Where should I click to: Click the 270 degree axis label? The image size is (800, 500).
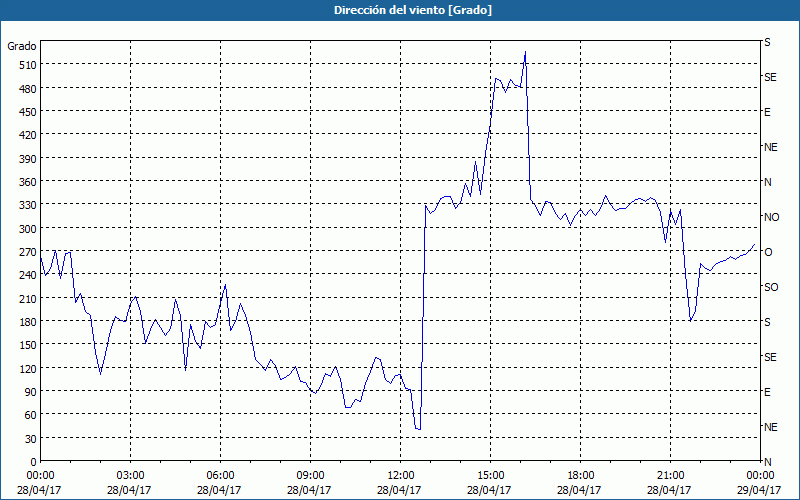coord(28,252)
